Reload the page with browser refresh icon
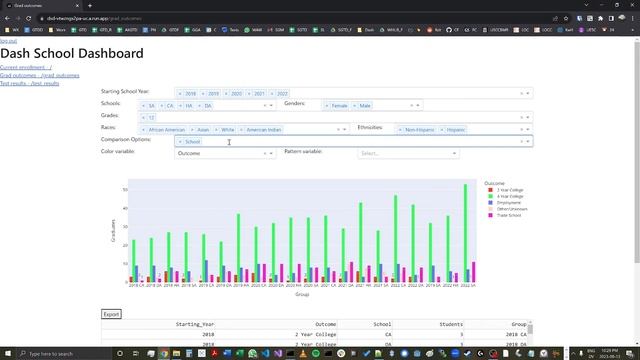Viewport: 640px width, 360px height. point(29,18)
